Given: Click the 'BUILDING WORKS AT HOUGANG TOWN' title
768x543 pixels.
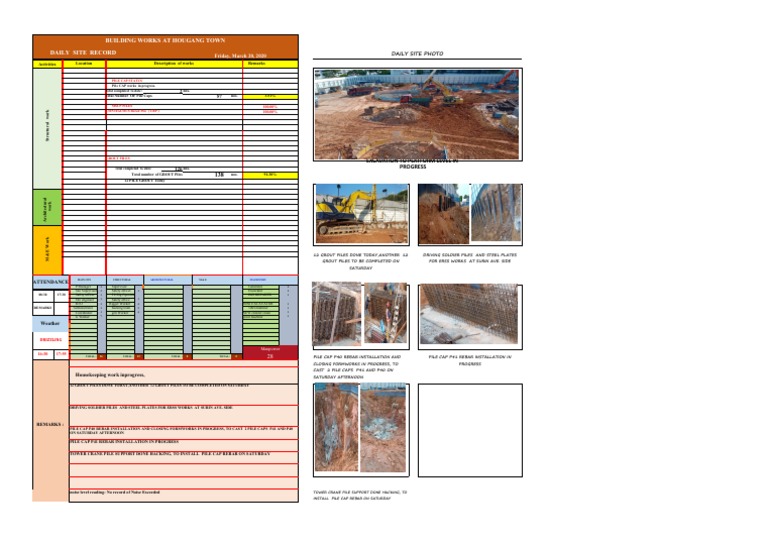Looking at the screenshot, I should [x=165, y=40].
